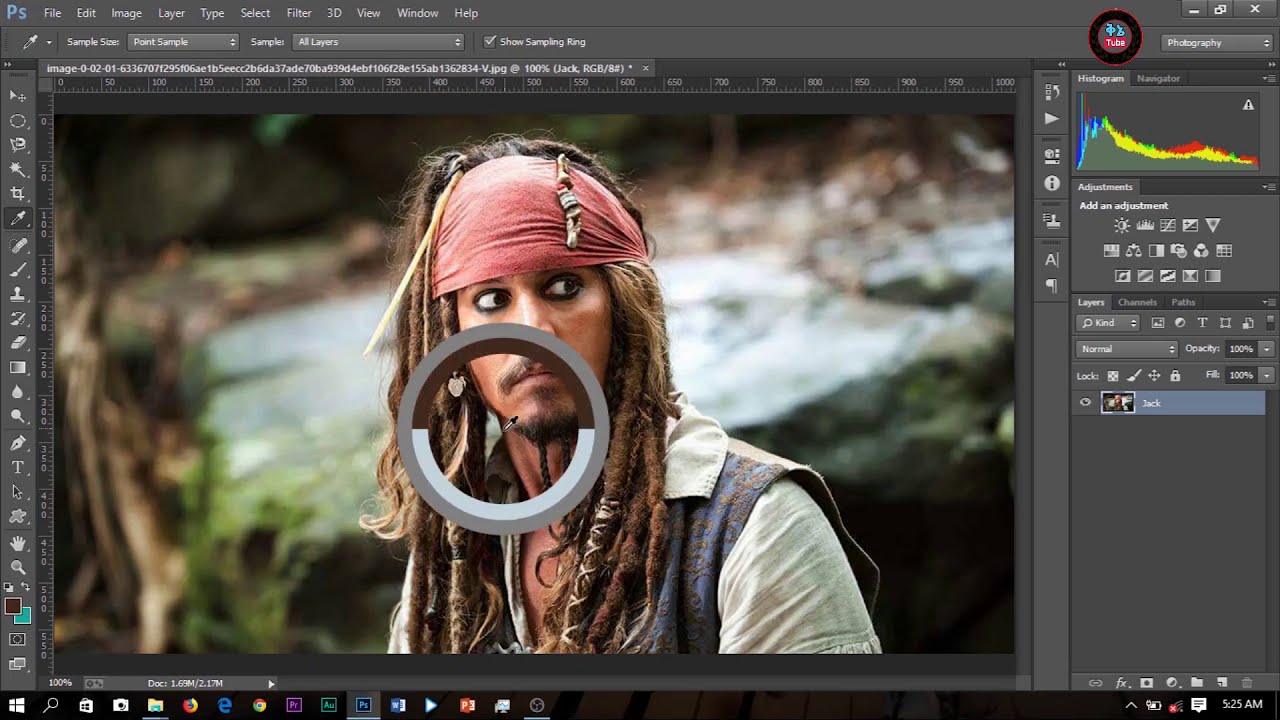Select the Horizontal Type tool
This screenshot has height=720, width=1280.
pos(18,467)
